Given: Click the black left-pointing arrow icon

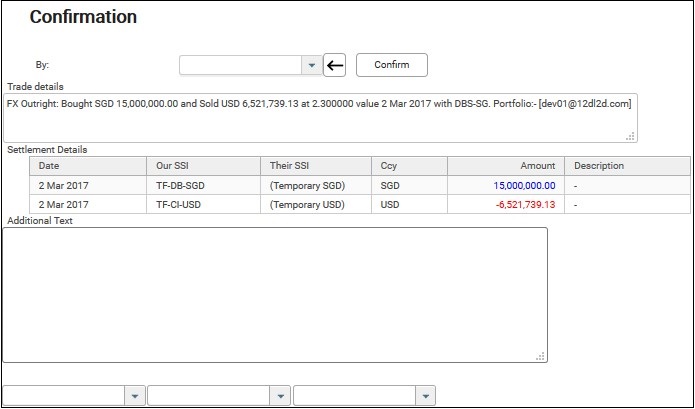Looking at the screenshot, I should (335, 65).
